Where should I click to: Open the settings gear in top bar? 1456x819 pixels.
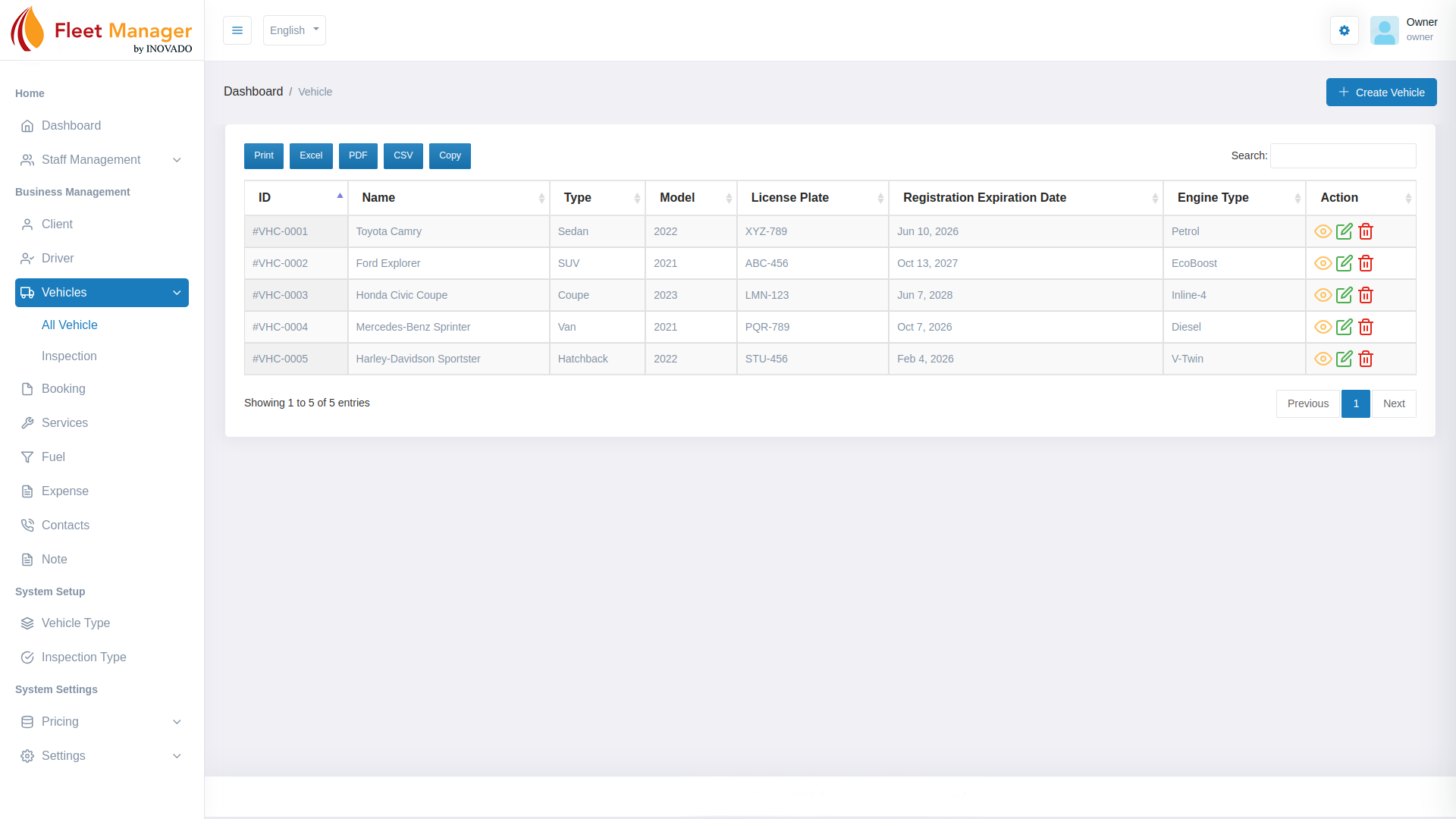click(x=1344, y=30)
